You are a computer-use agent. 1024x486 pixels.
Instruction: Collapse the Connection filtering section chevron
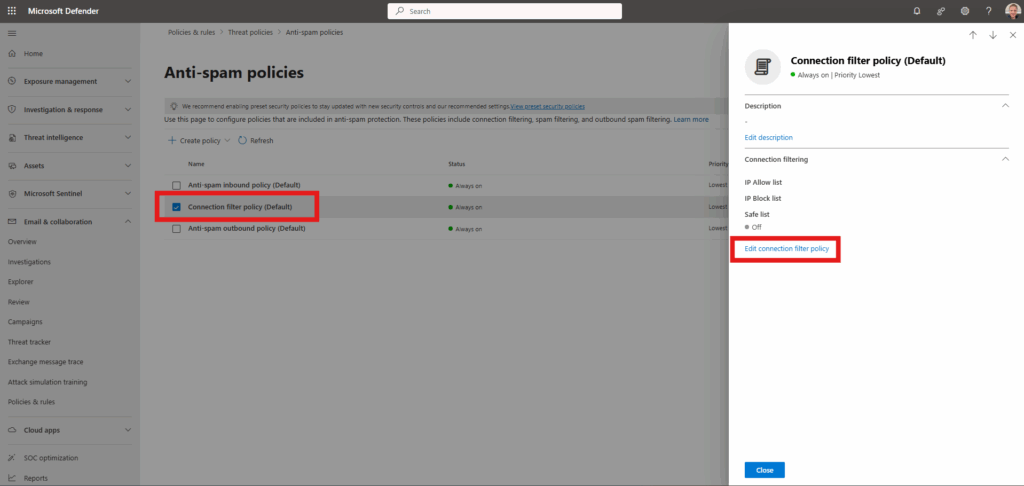1006,159
